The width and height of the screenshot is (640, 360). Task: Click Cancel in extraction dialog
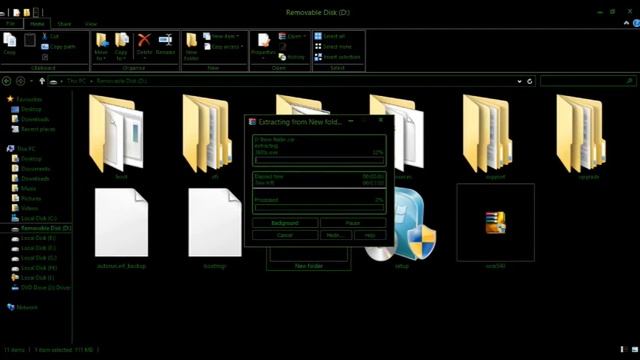pyautogui.click(x=285, y=235)
